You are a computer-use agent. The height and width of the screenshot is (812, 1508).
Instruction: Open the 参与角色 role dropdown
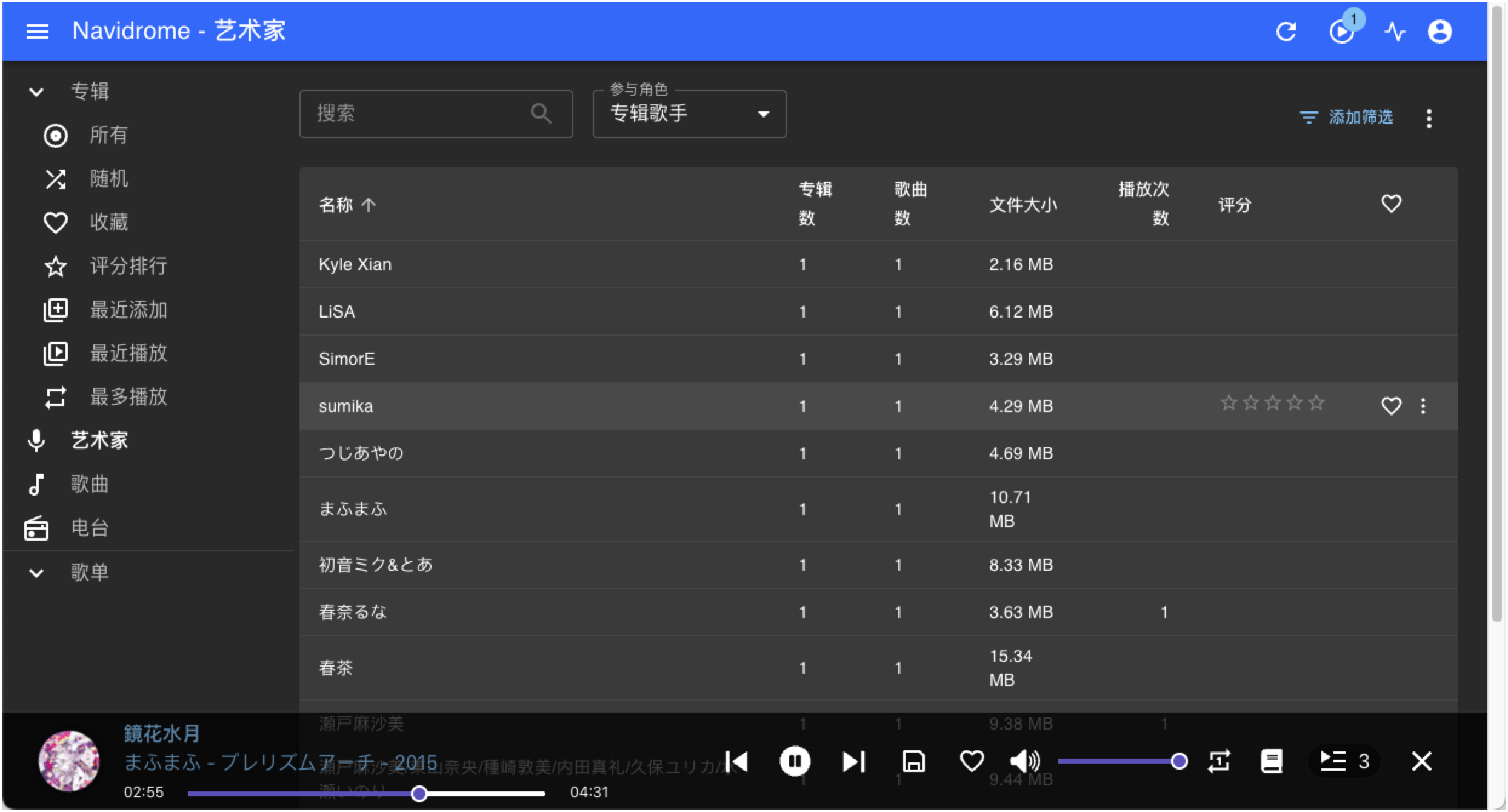click(x=689, y=114)
